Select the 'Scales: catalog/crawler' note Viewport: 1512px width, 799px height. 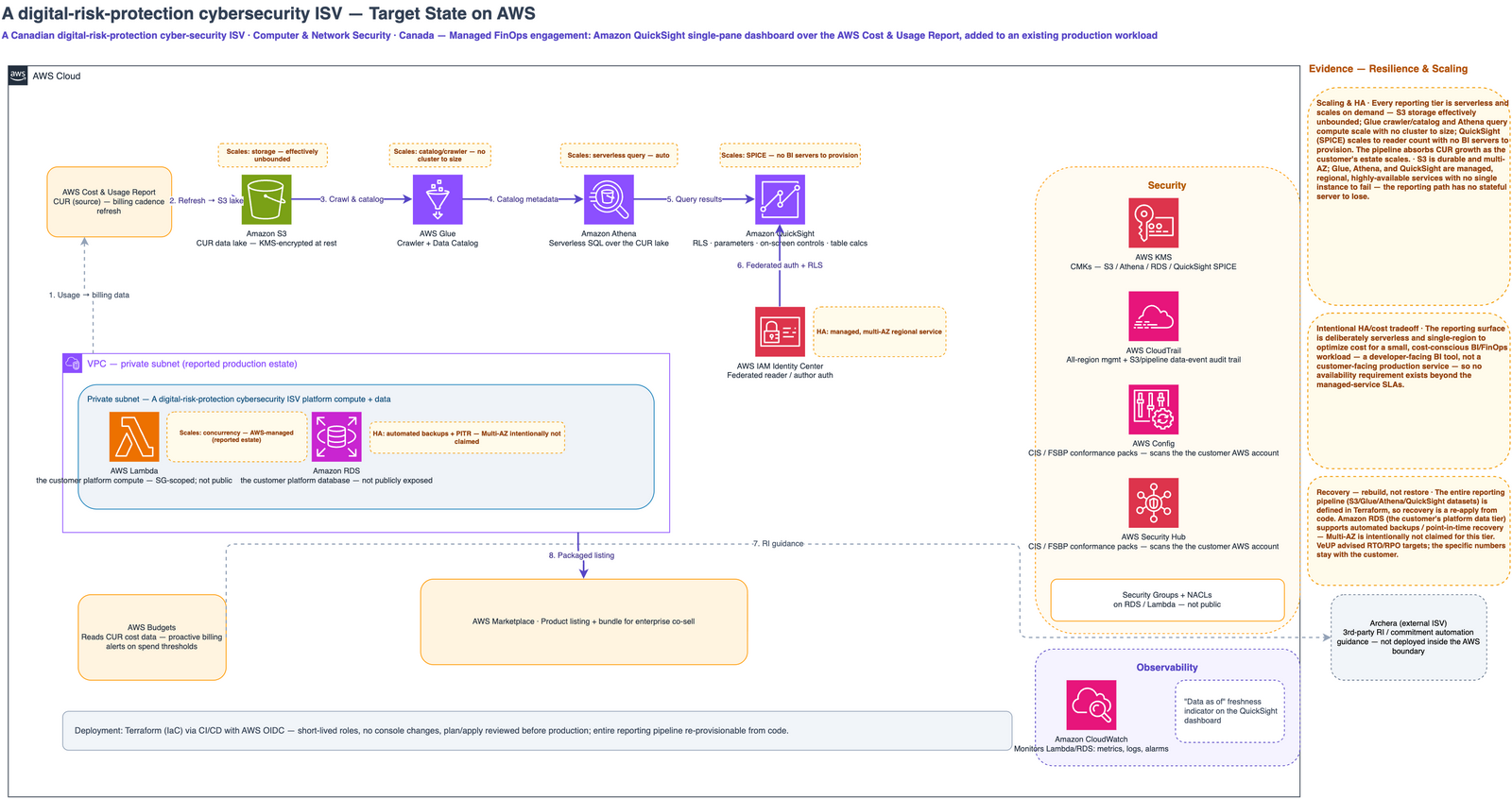pos(439,155)
